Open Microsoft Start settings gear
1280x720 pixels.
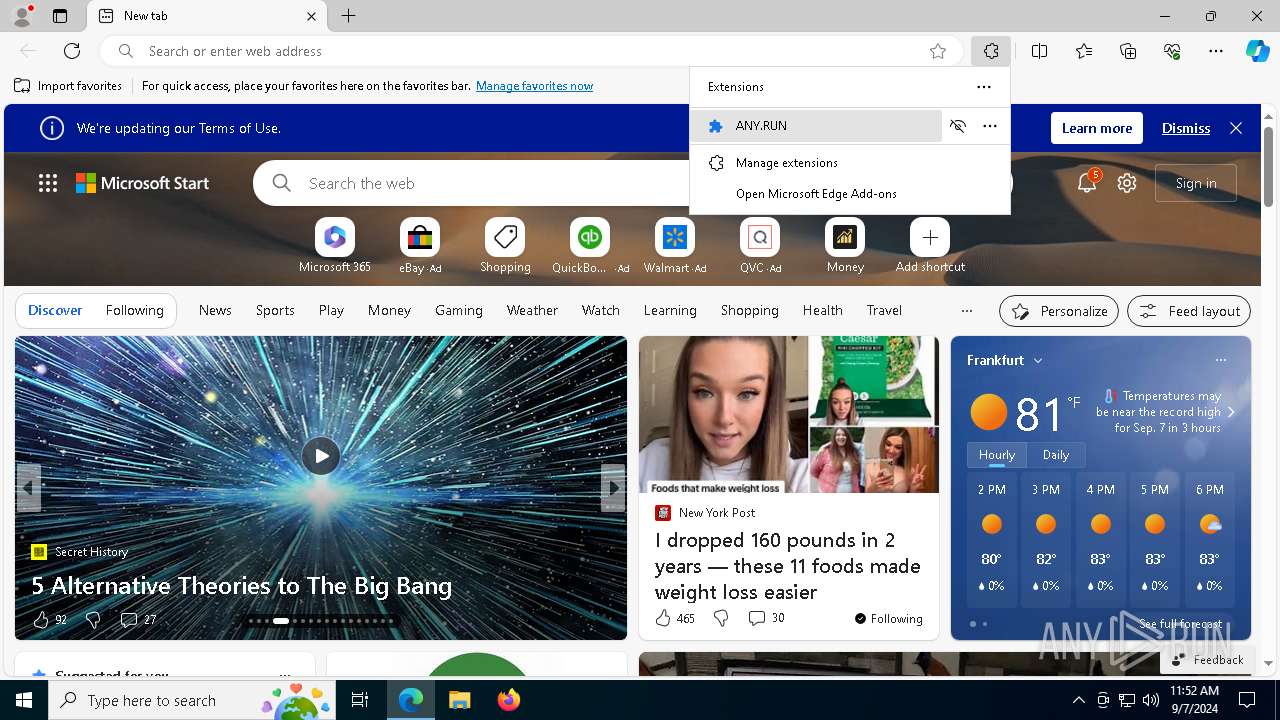(x=1127, y=183)
